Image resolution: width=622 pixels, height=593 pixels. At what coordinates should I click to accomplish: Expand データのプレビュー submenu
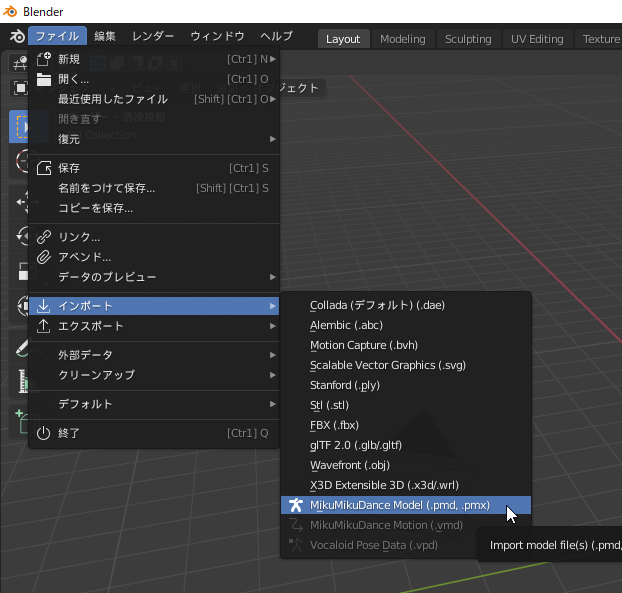pos(154,277)
